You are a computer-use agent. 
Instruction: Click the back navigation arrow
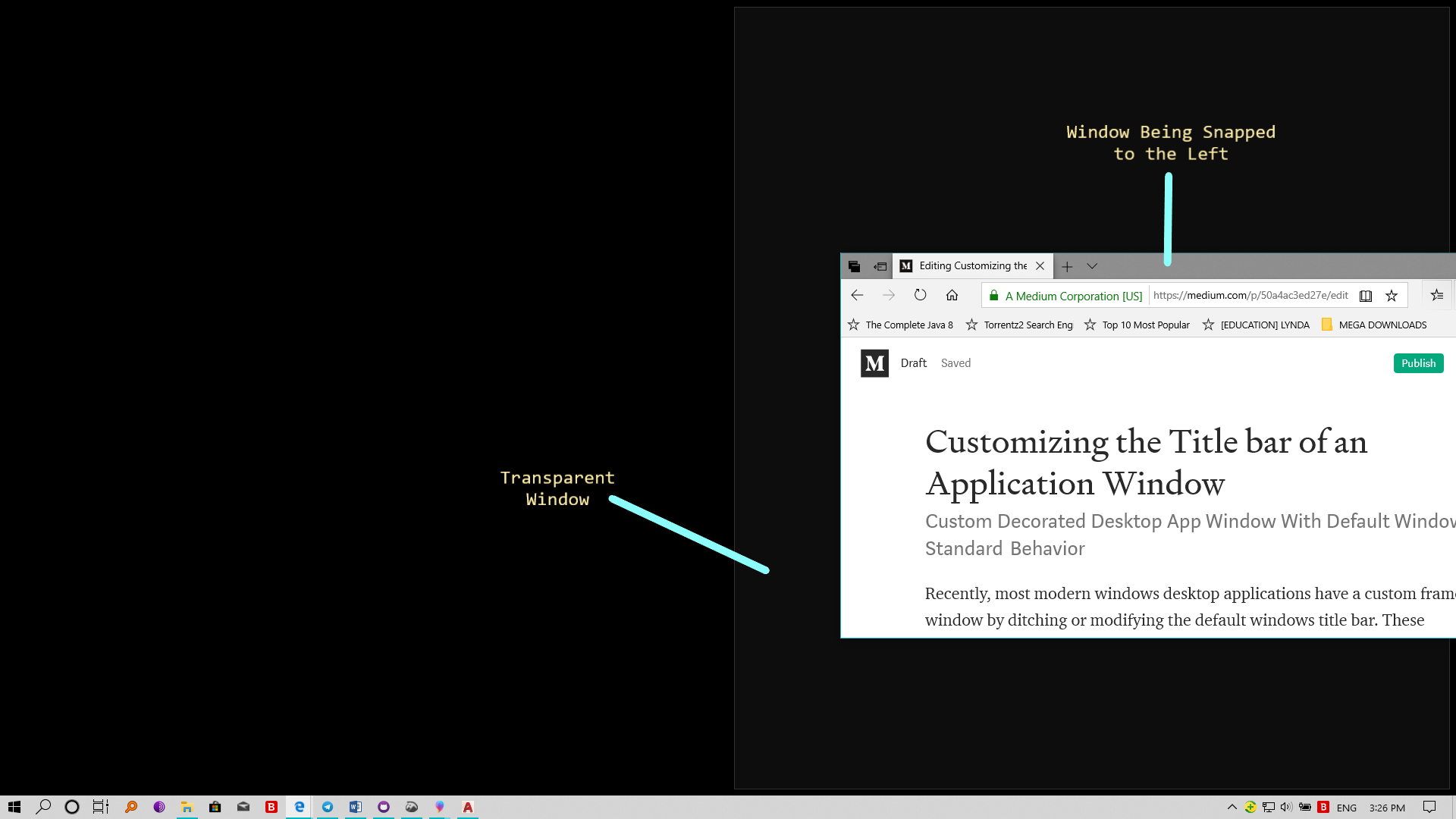[x=857, y=295]
